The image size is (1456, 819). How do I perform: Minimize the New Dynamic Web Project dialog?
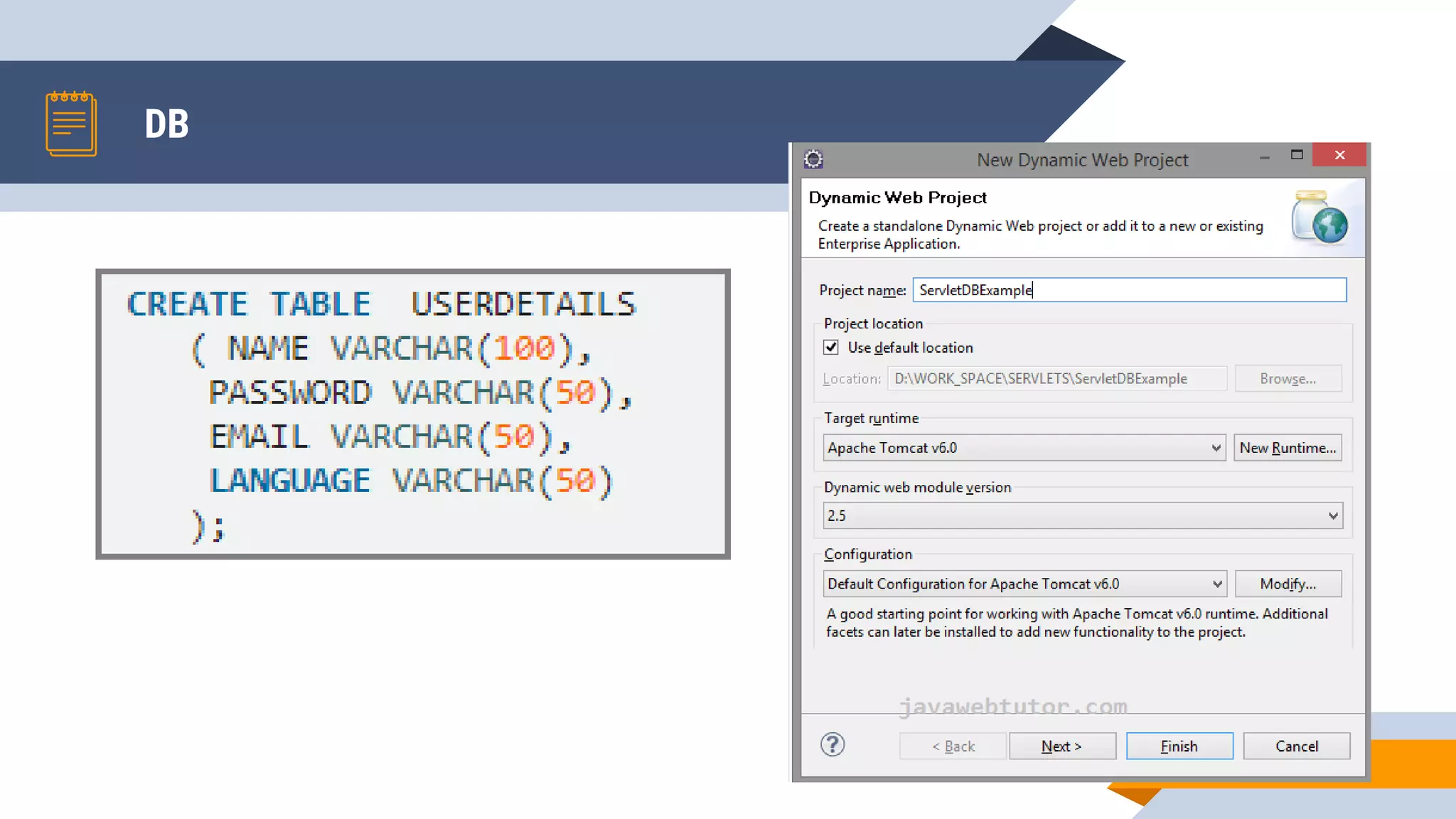coord(1264,158)
